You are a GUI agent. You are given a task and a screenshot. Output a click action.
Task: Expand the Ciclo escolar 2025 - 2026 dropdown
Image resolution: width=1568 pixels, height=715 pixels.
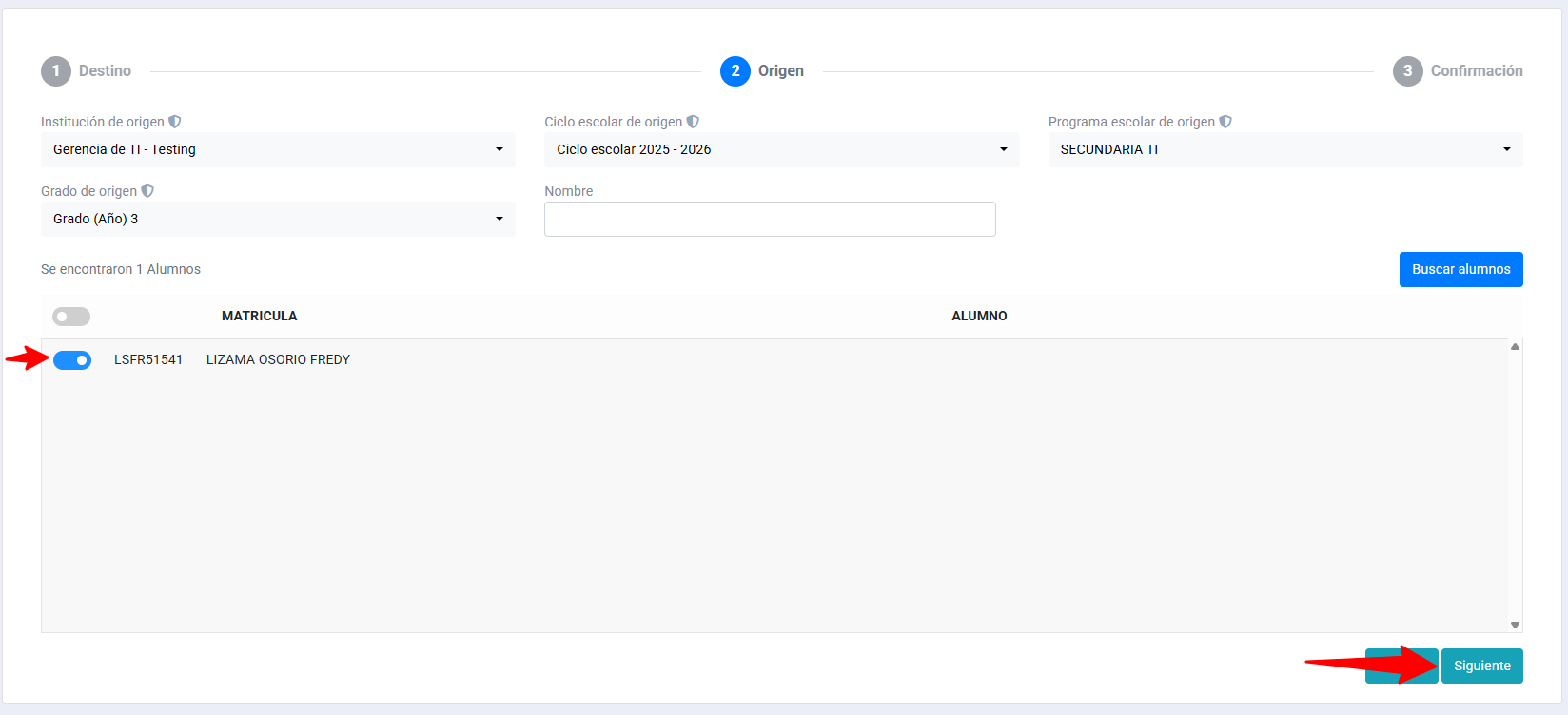point(781,149)
